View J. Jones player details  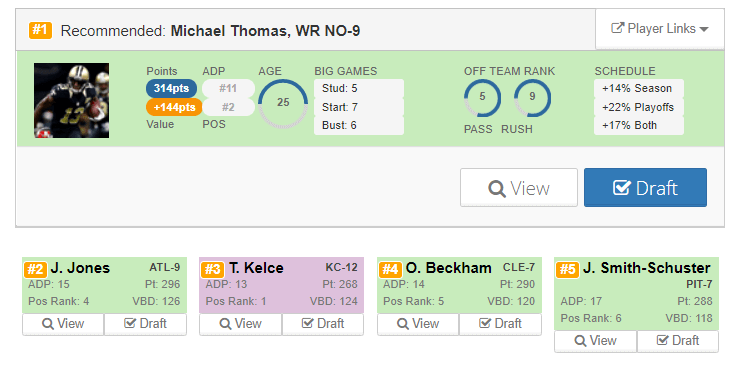pyautogui.click(x=63, y=324)
